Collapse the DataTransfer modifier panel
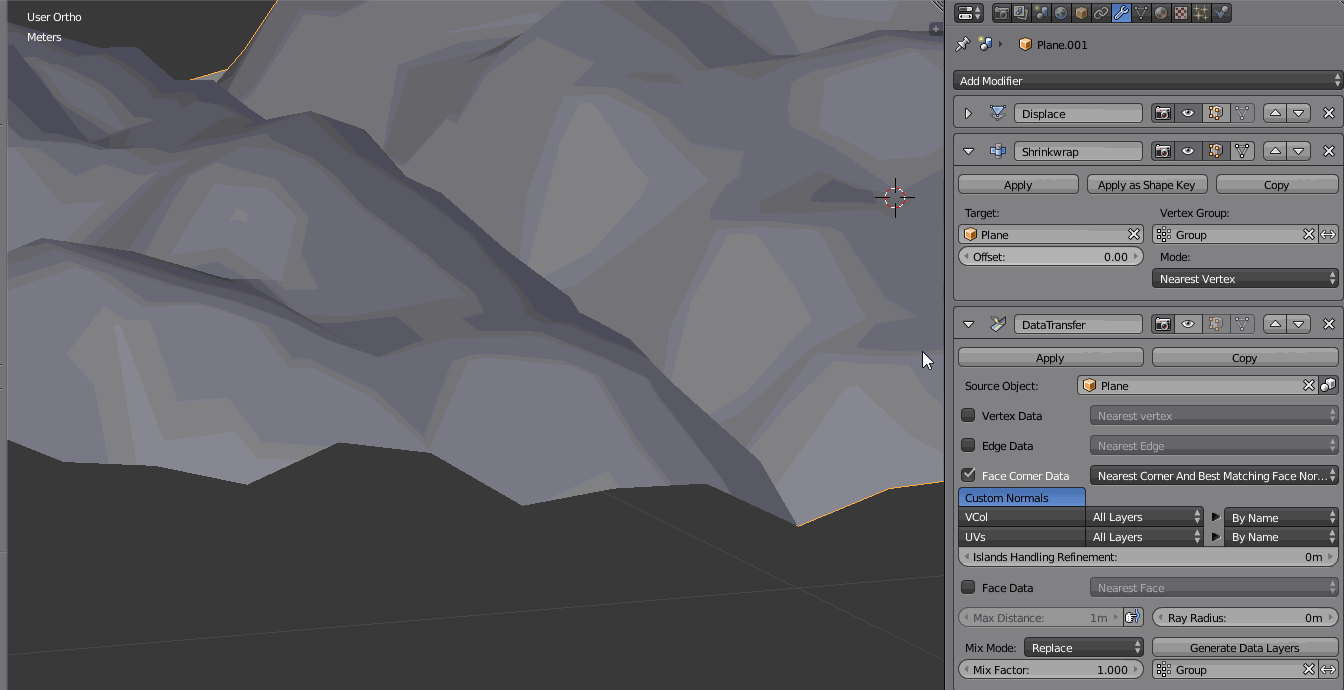Screen dimensions: 1344x690 pos(967,323)
